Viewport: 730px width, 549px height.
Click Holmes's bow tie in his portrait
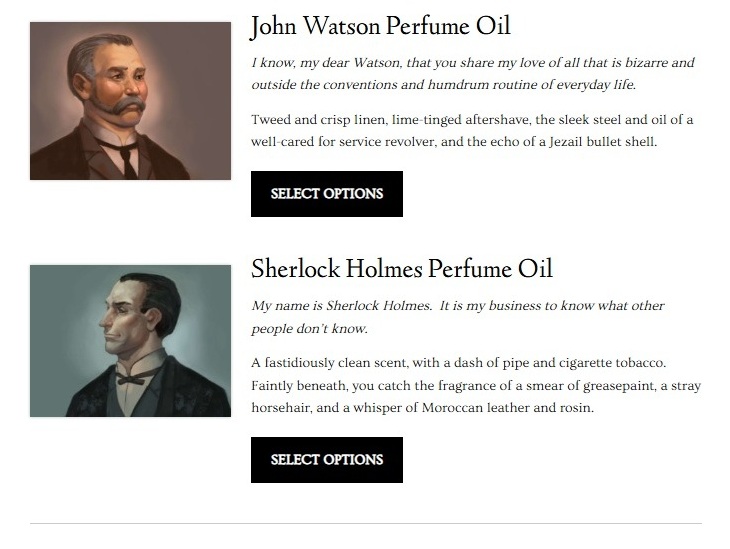coord(136,377)
